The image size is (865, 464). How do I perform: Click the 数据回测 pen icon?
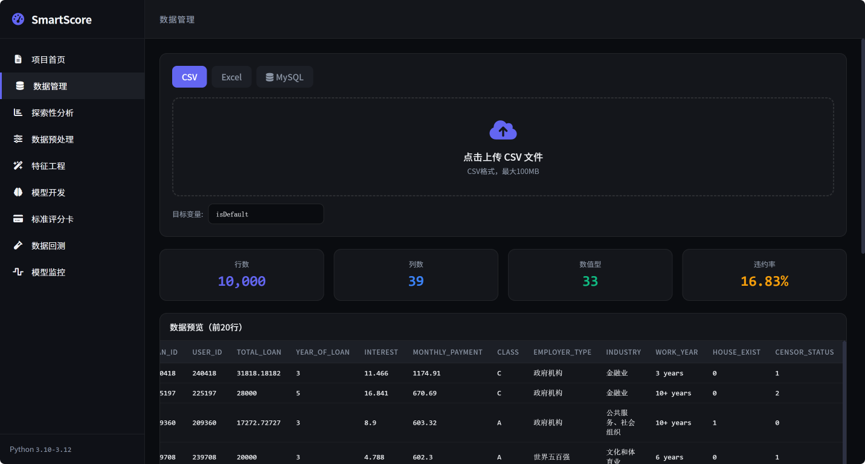pos(18,245)
